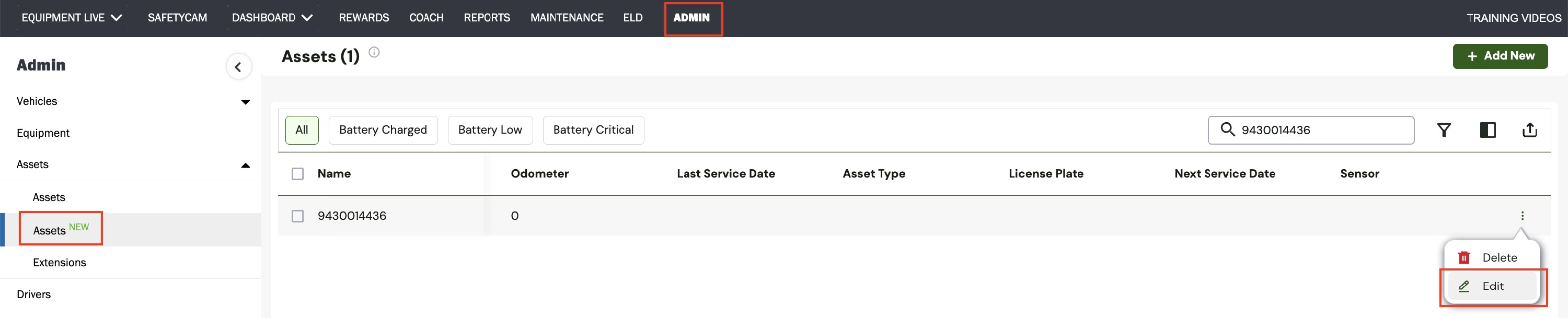
Task: Click the info icon beside Assets title
Action: click(374, 52)
